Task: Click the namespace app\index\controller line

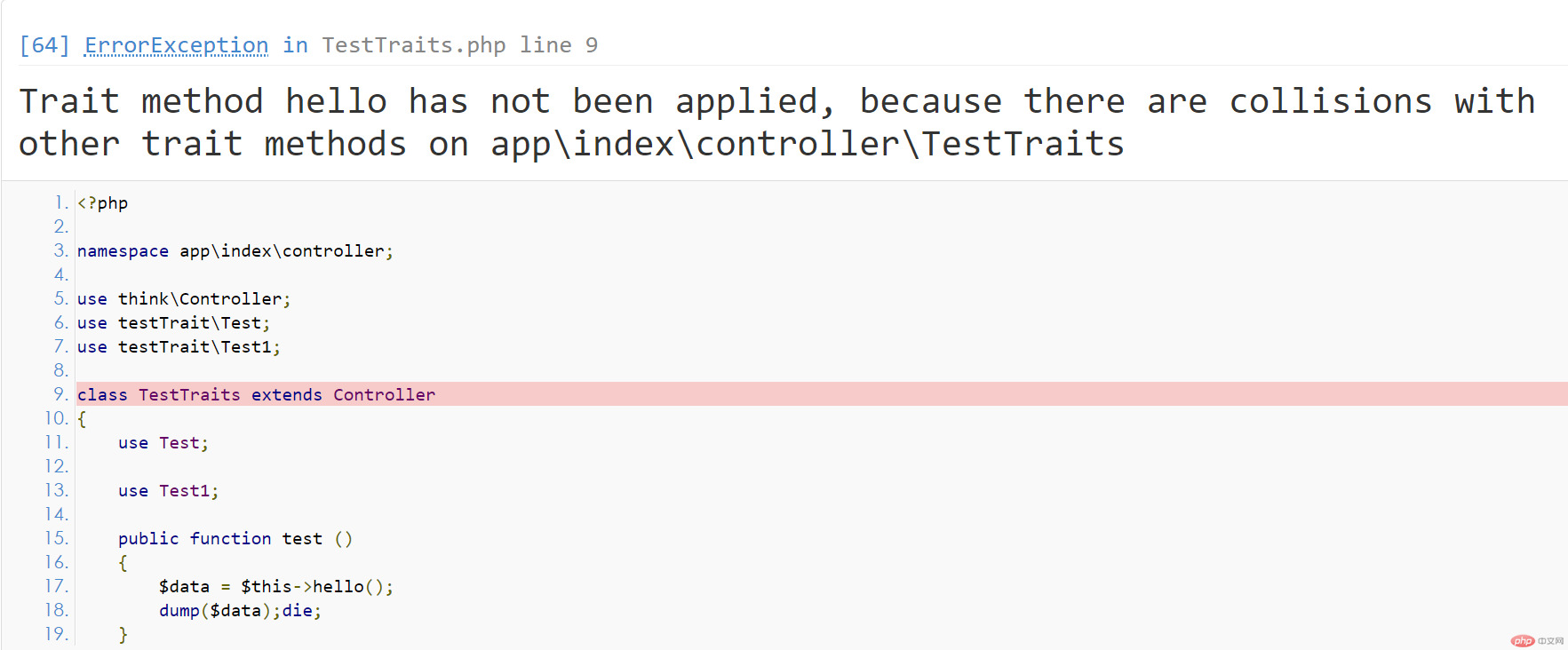Action: [x=235, y=251]
